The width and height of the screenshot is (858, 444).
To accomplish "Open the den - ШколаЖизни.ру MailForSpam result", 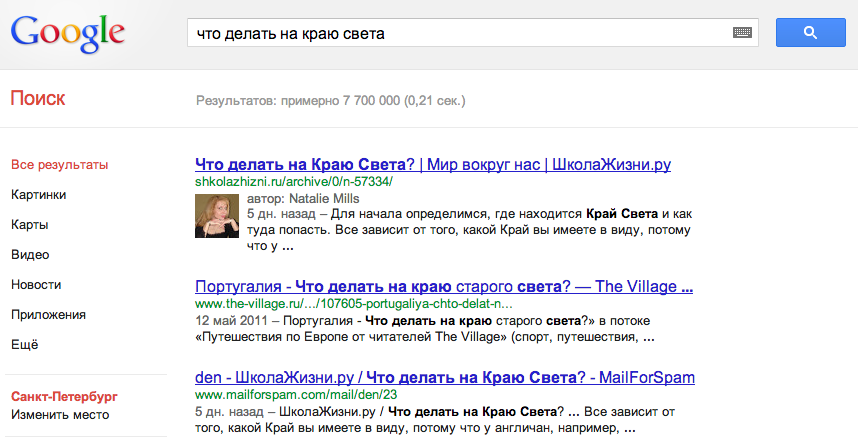I will tap(445, 377).
